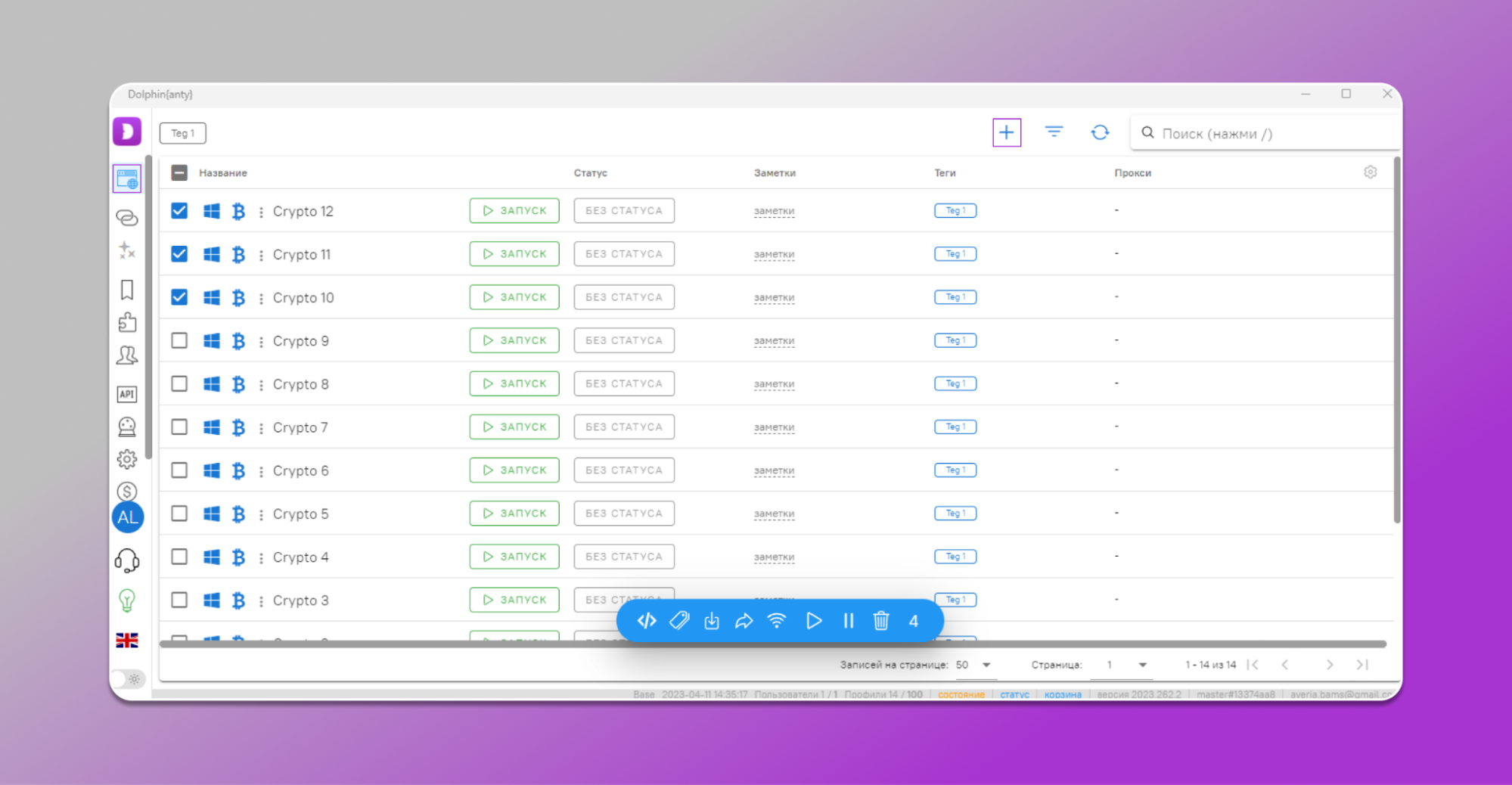The height and width of the screenshot is (785, 1512).
Task: Click the share arrow icon in action bar
Action: pyautogui.click(x=744, y=621)
